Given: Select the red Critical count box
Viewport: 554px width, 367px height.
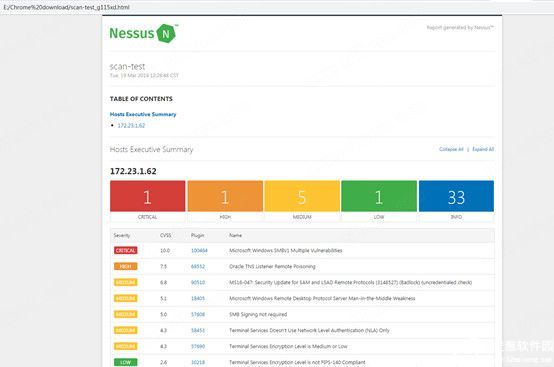Looking at the screenshot, I should [147, 196].
